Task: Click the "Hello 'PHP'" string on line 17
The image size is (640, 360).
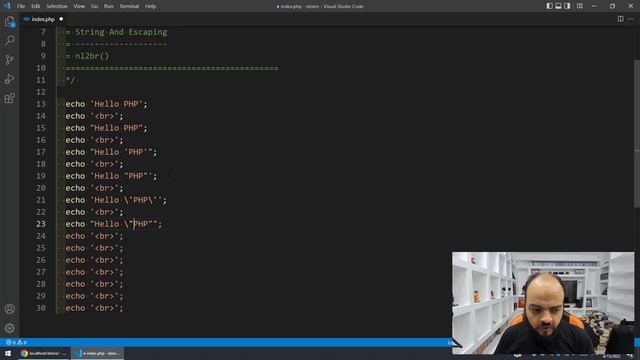Action: [x=121, y=152]
